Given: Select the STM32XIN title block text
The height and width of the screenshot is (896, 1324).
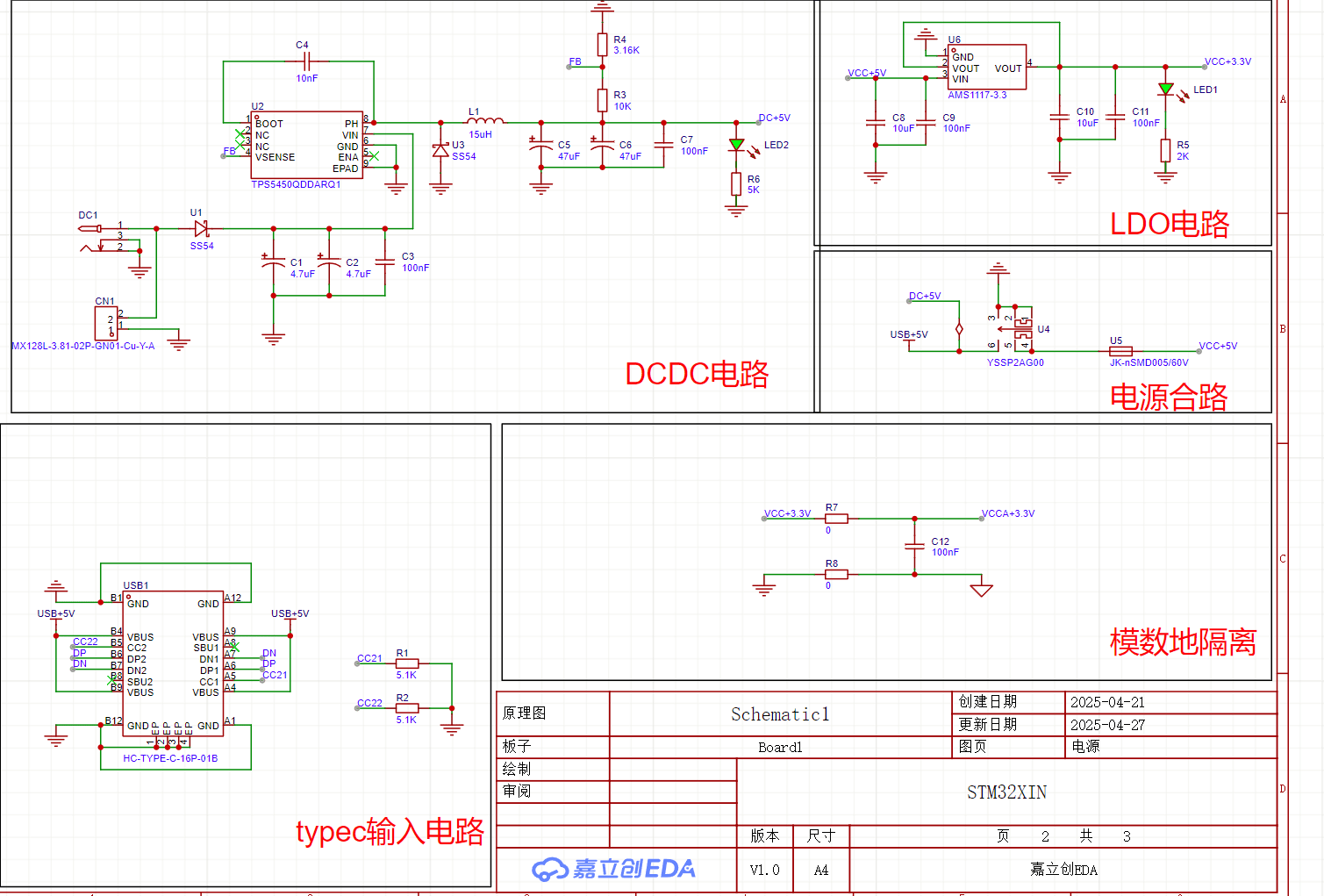Looking at the screenshot, I should (1006, 792).
